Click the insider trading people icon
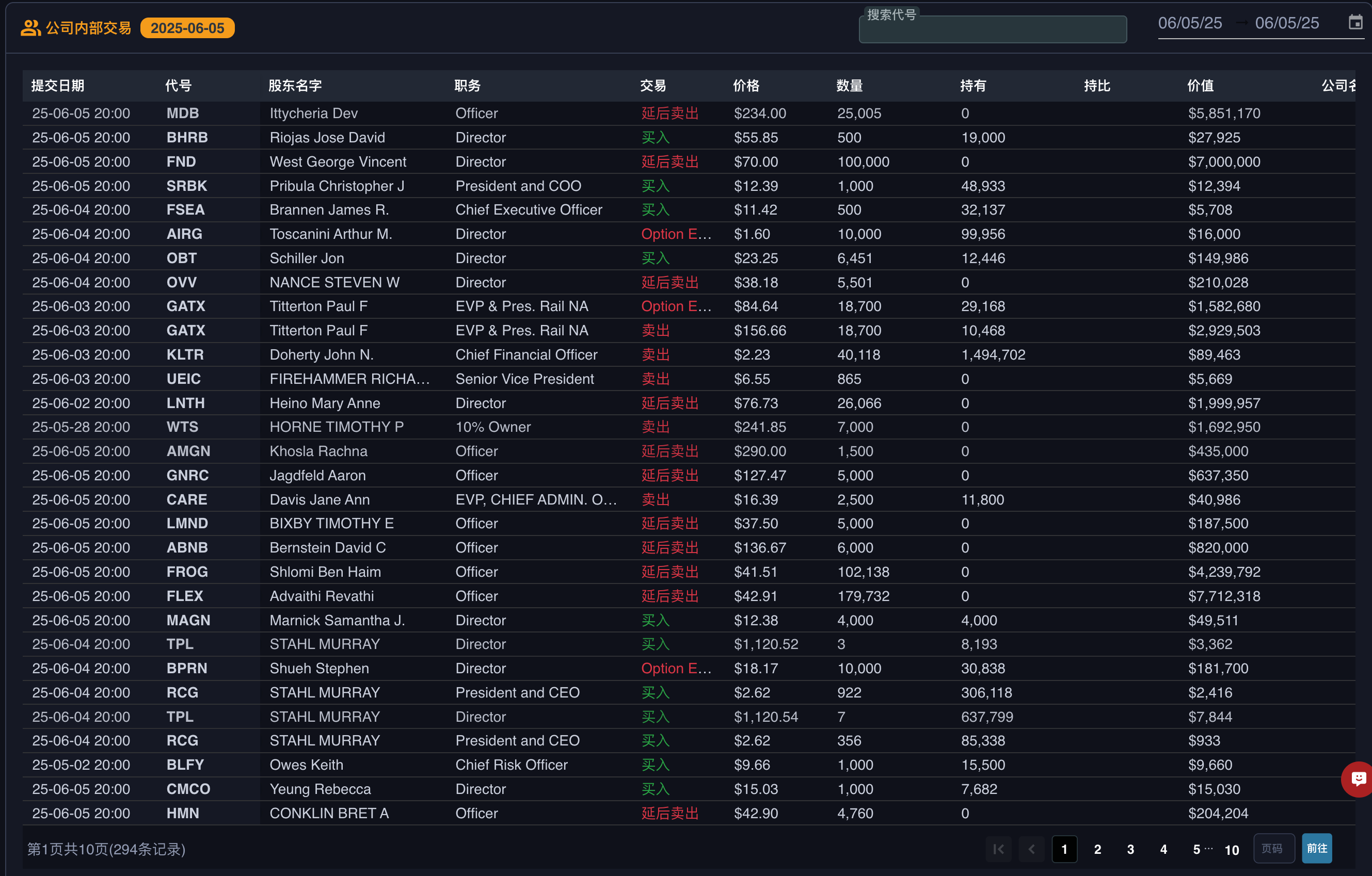The height and width of the screenshot is (876, 1372). pyautogui.click(x=30, y=28)
